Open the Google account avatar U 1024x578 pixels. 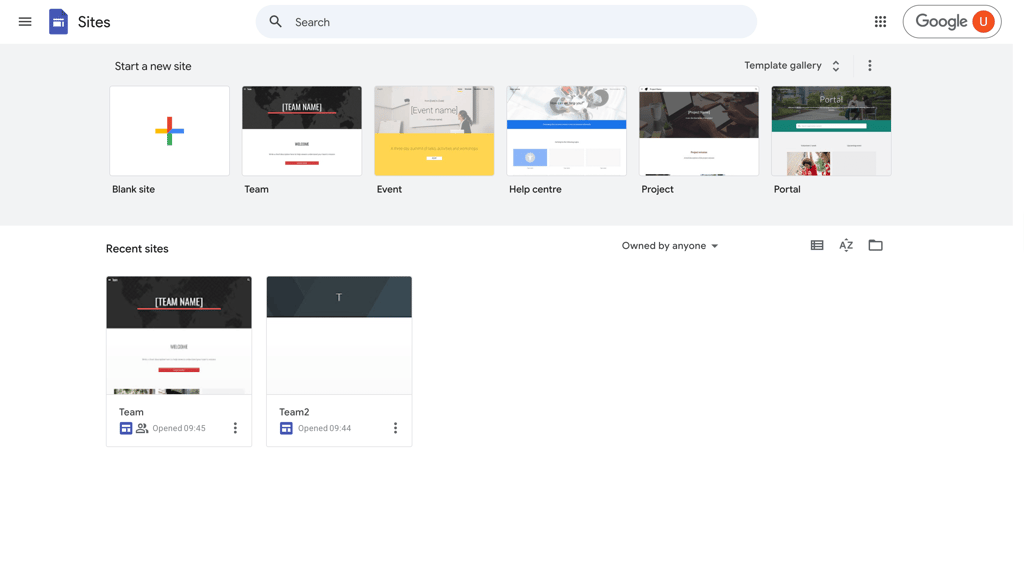(x=983, y=22)
